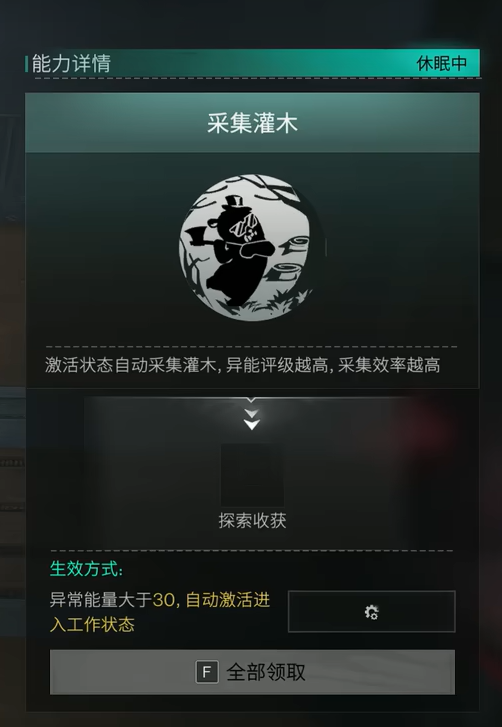The width and height of the screenshot is (502, 727).
Task: Click the 生效方式 heading
Action: (86, 569)
